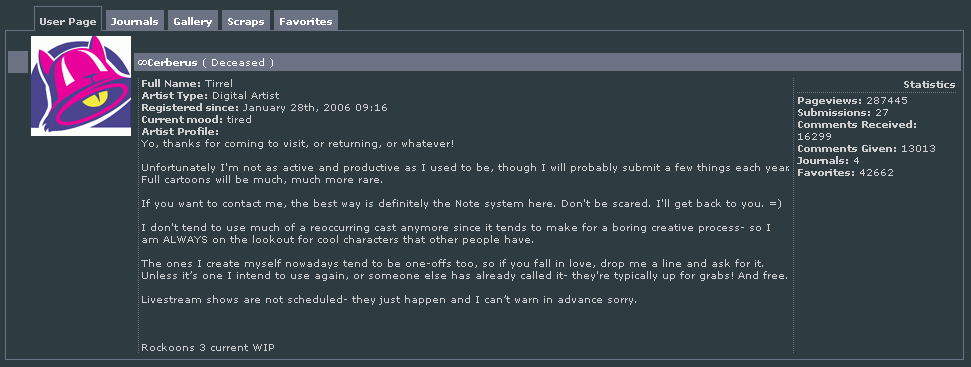The image size is (971, 367).
Task: Click the ( Deceased ) user title
Action: 238,63
